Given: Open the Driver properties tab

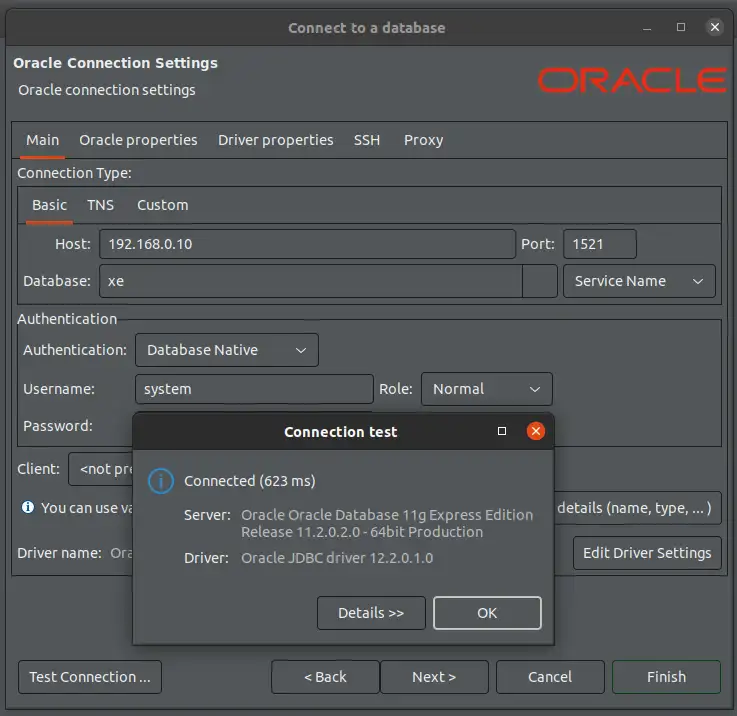Looking at the screenshot, I should coord(275,140).
